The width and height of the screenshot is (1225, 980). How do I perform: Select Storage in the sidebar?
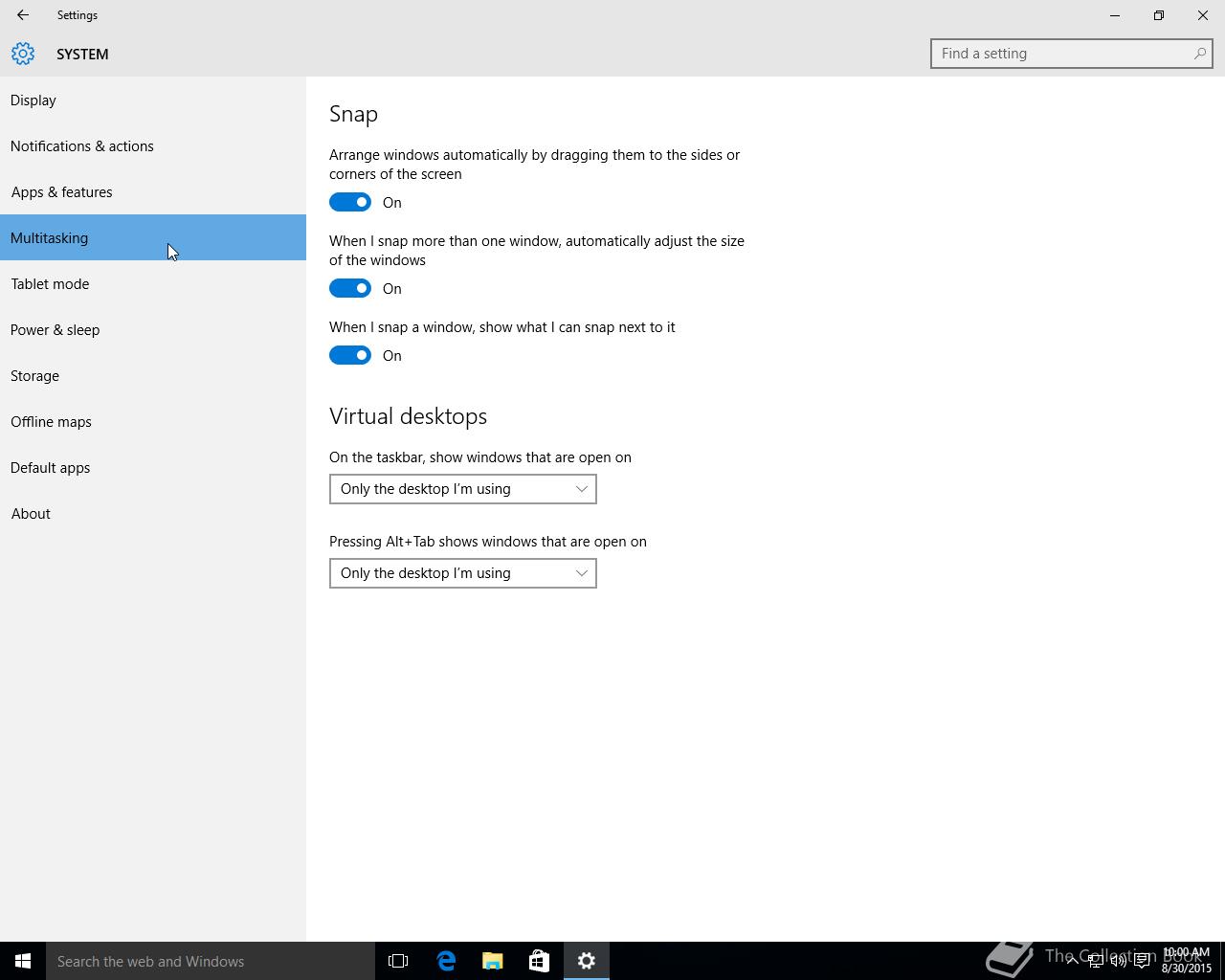[x=153, y=375]
